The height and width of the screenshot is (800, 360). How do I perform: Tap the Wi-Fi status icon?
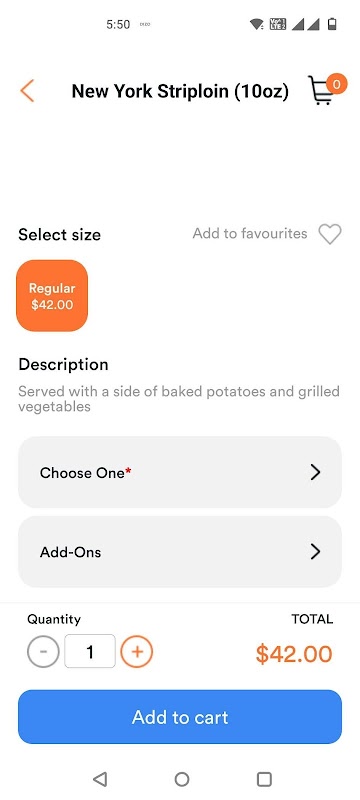point(256,24)
